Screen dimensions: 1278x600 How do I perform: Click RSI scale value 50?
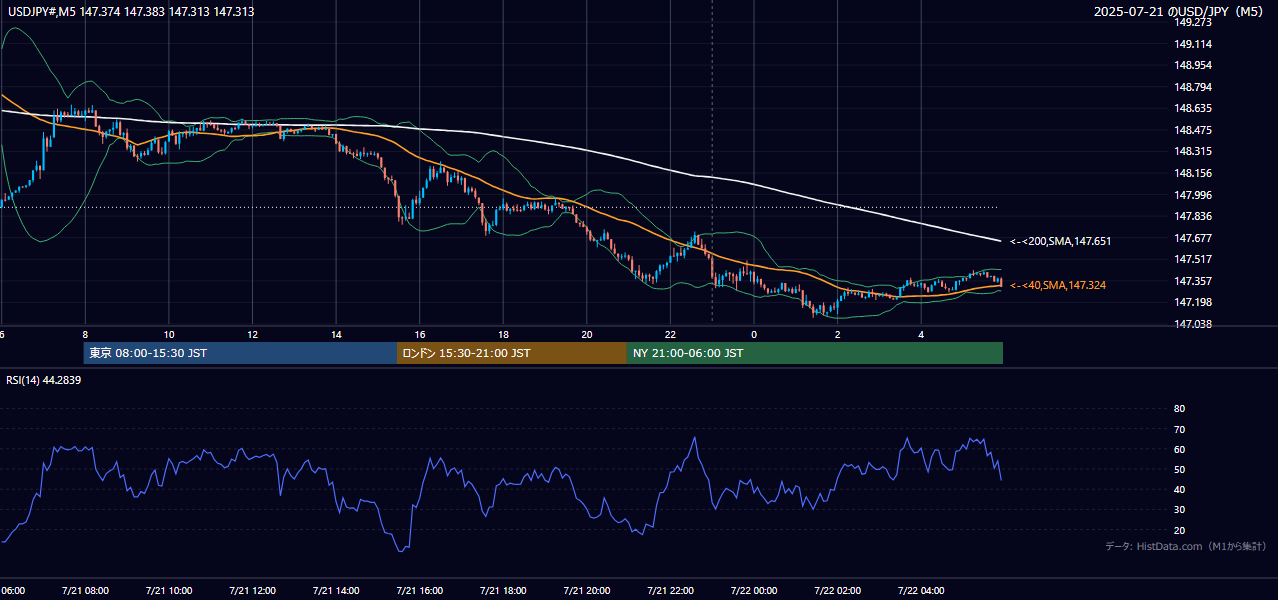tap(1179, 469)
